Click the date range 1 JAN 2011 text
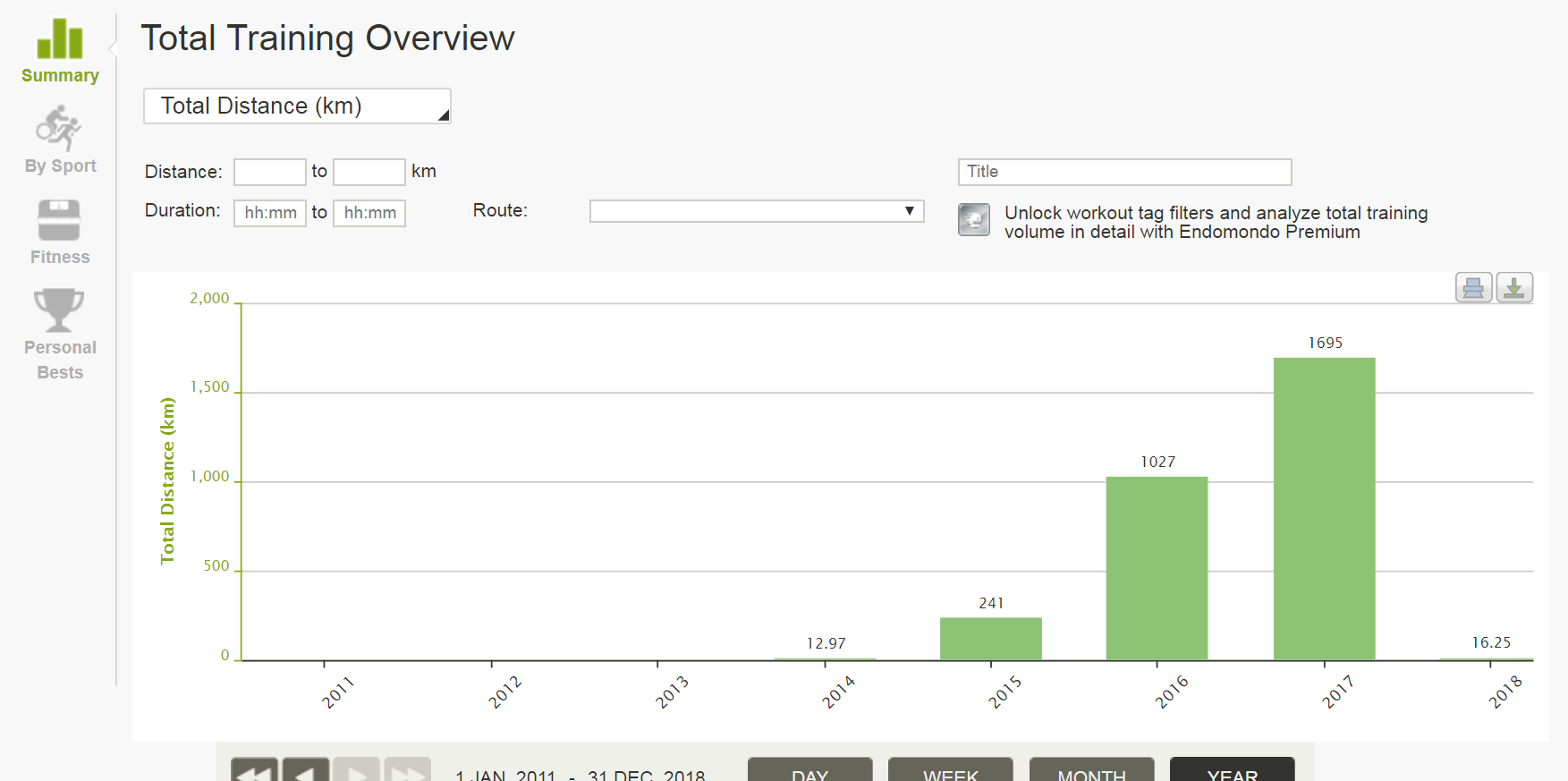Screen dimensions: 1568x781 [505, 775]
